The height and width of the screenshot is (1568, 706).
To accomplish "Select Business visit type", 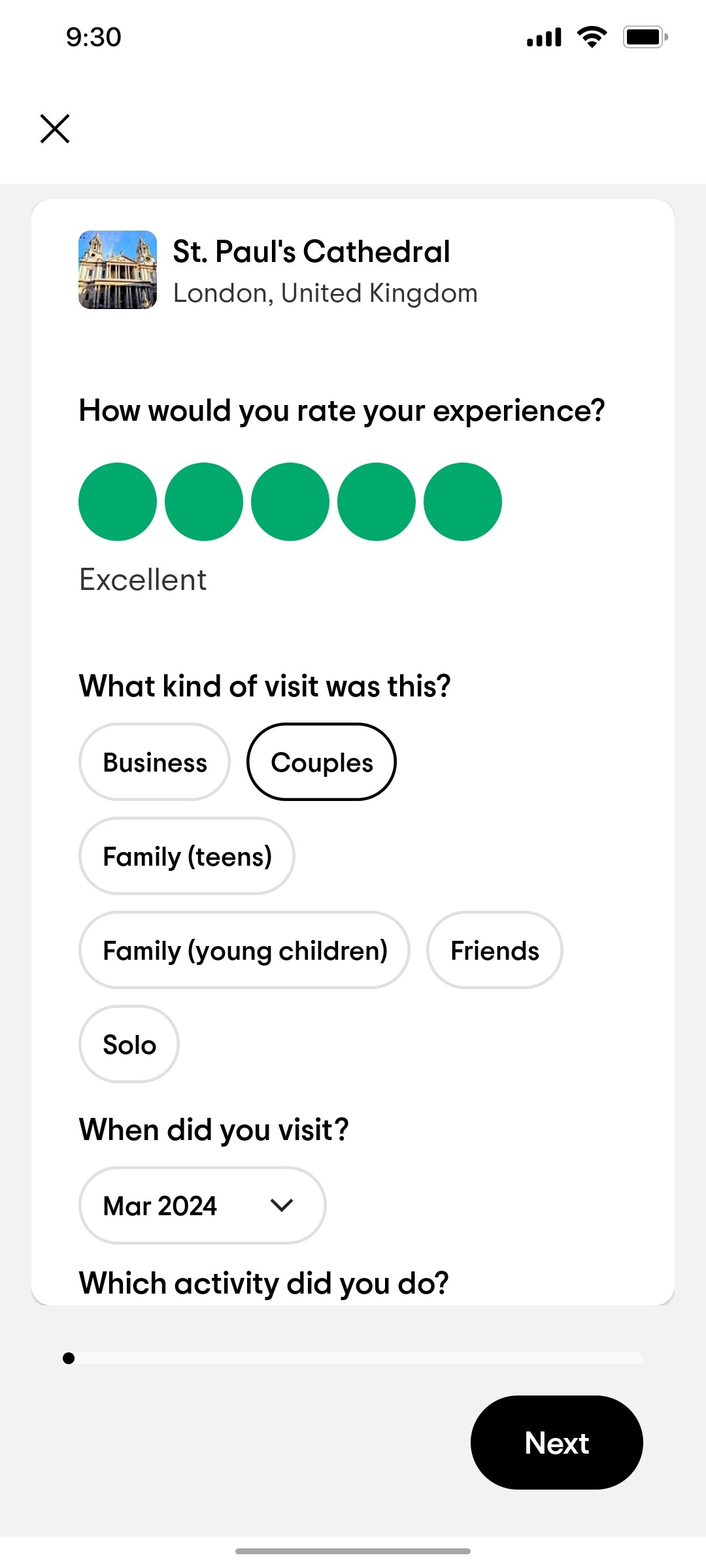I will click(154, 762).
